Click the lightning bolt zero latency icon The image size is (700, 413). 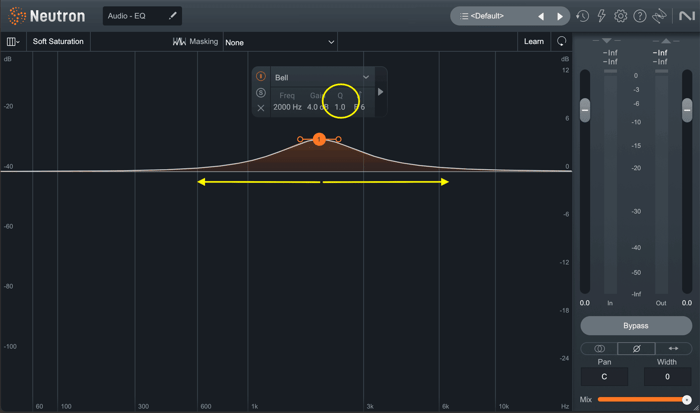[x=601, y=16]
